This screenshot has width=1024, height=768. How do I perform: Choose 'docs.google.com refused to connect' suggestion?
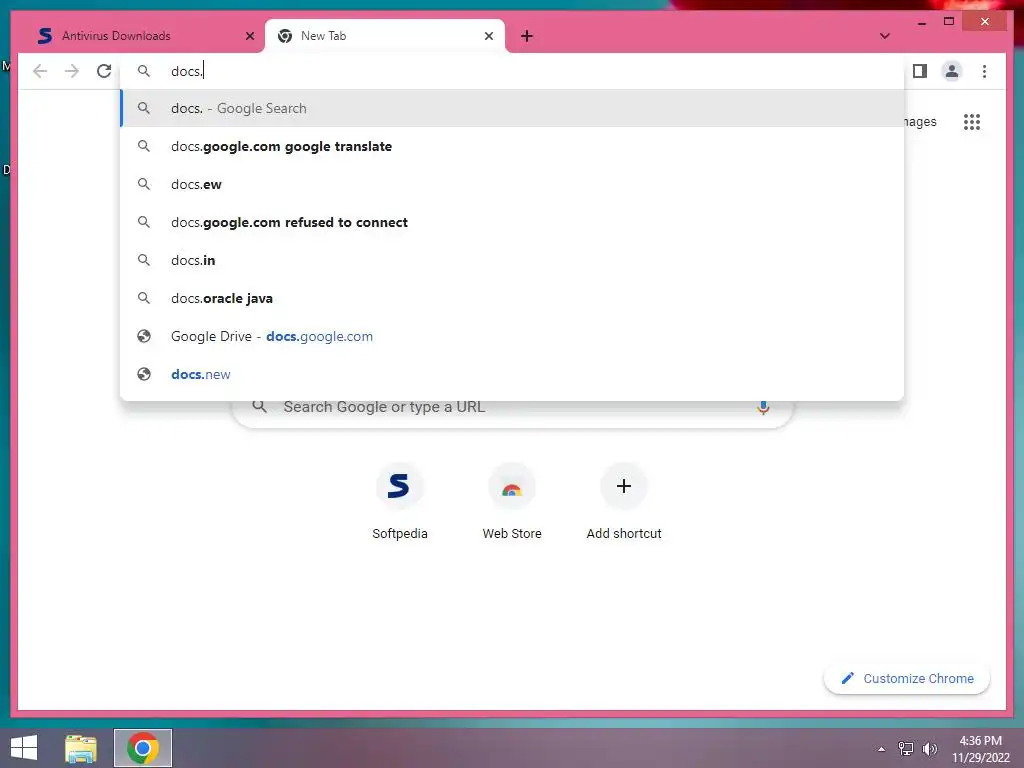(513, 222)
